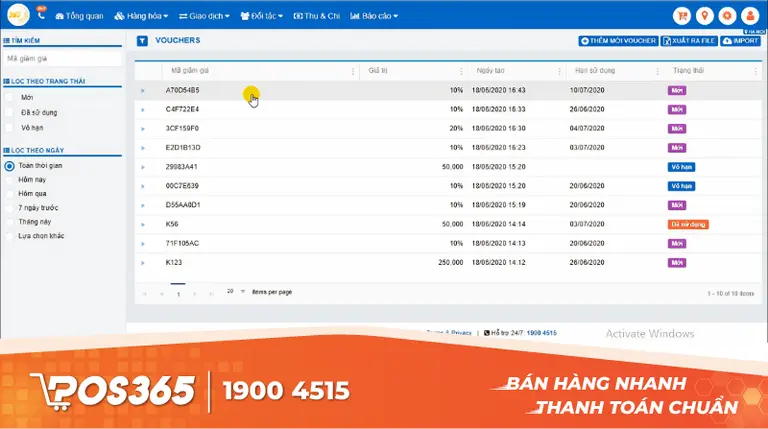The width and height of the screenshot is (768, 429).
Task: Click the Mới badge for voucher A70D54B5
Action: pyautogui.click(x=677, y=91)
